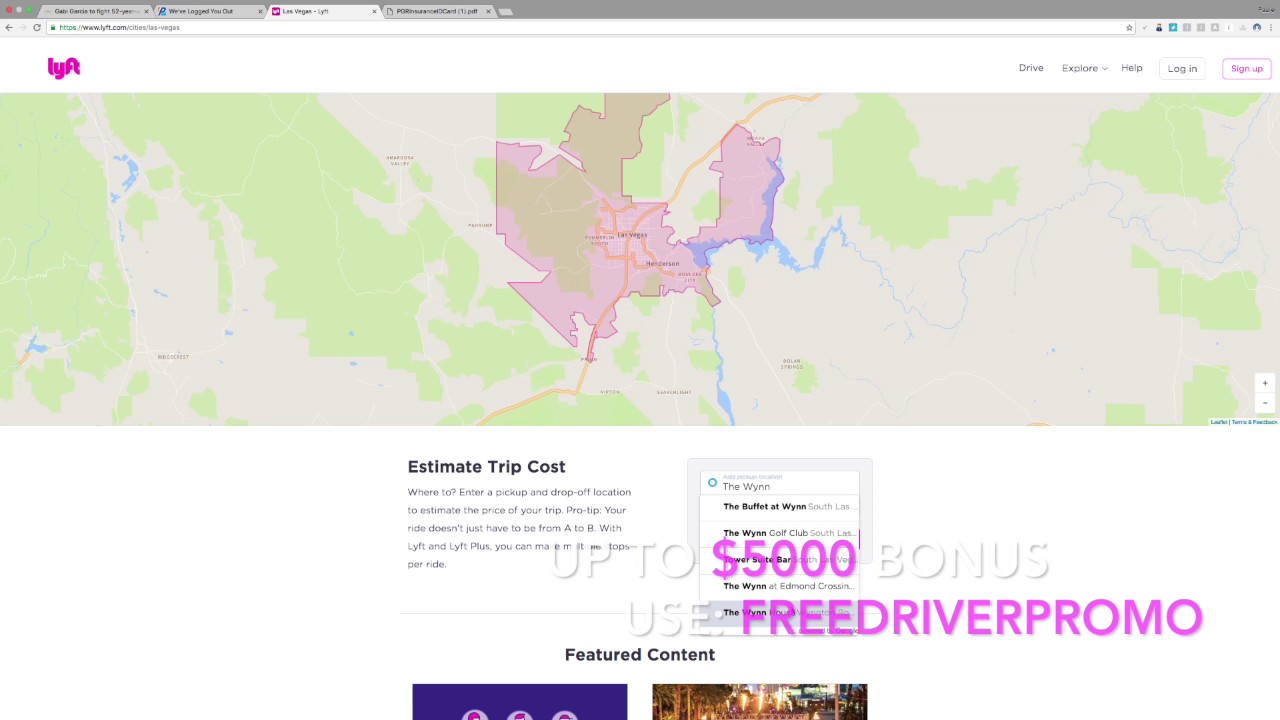Click the Las Vegas label on the map
Viewport: 1280px width, 720px height.
click(632, 235)
